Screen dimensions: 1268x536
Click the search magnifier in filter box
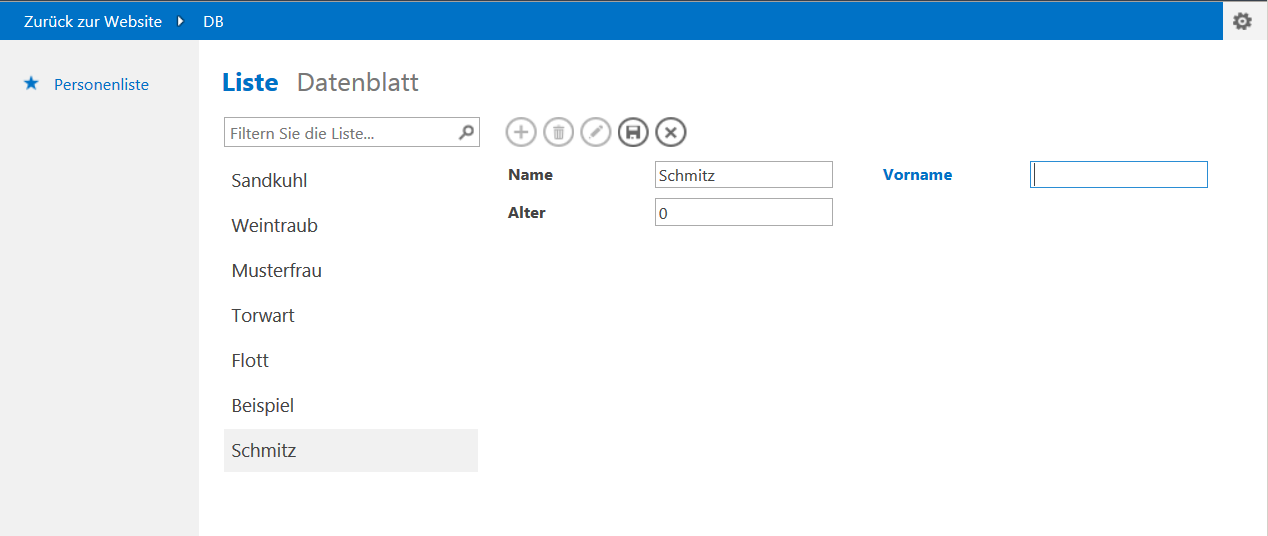point(466,132)
